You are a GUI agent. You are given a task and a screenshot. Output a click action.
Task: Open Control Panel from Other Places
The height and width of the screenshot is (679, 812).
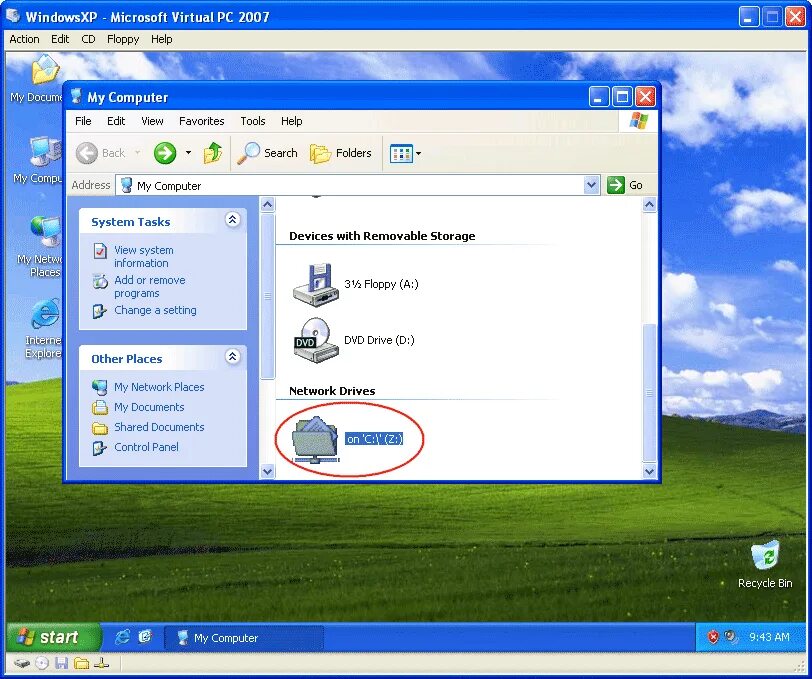146,447
